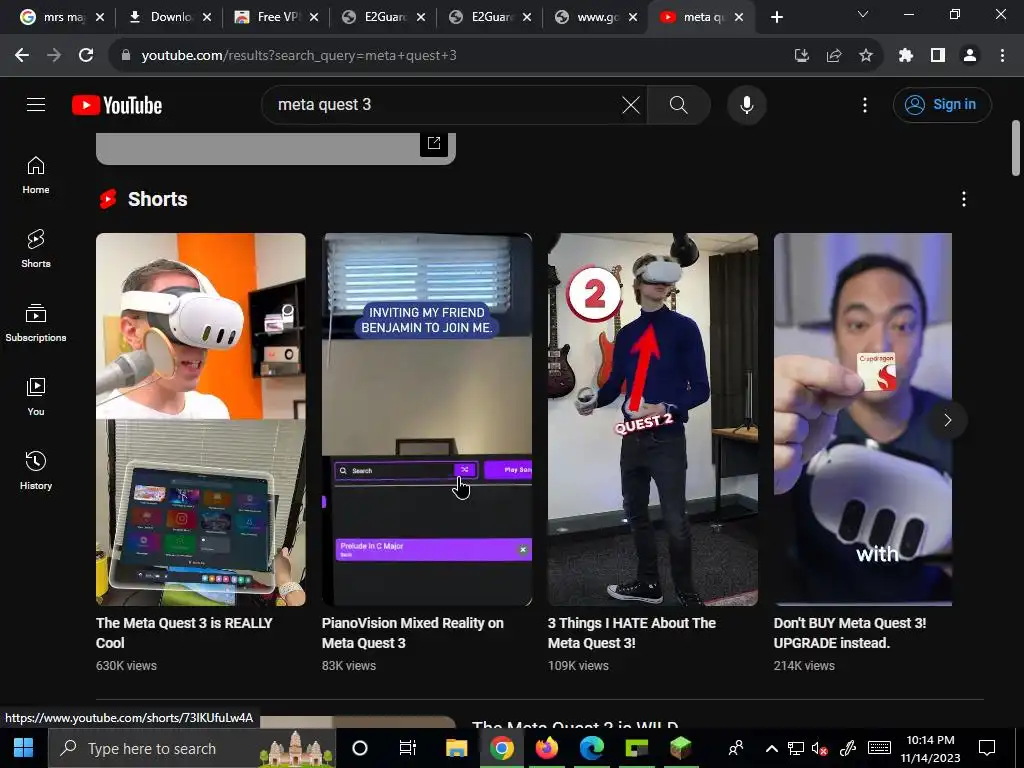Open Windows notification center
Screen dimensions: 1024x768
point(987,748)
